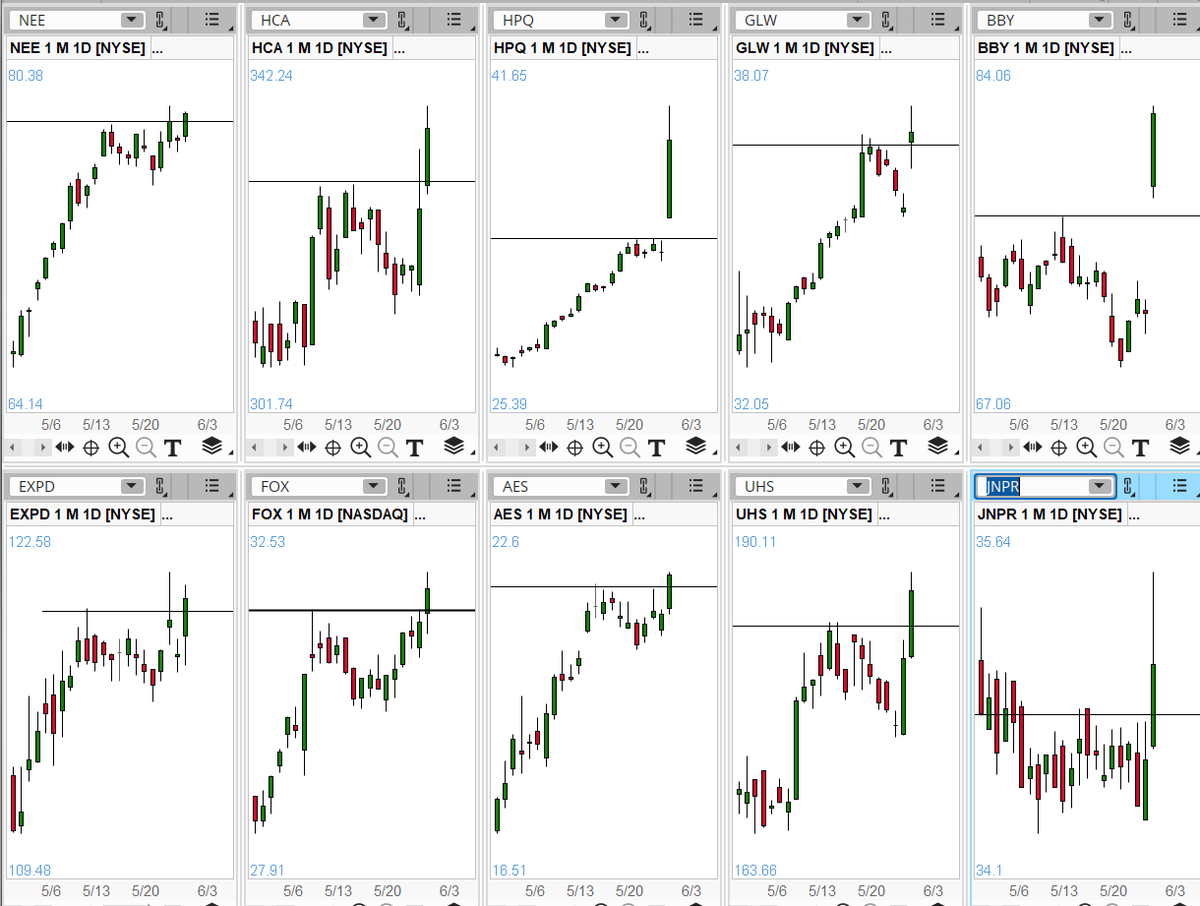Zoom in on the HPQ chart
Screen dimensions: 1200x906
pos(602,447)
